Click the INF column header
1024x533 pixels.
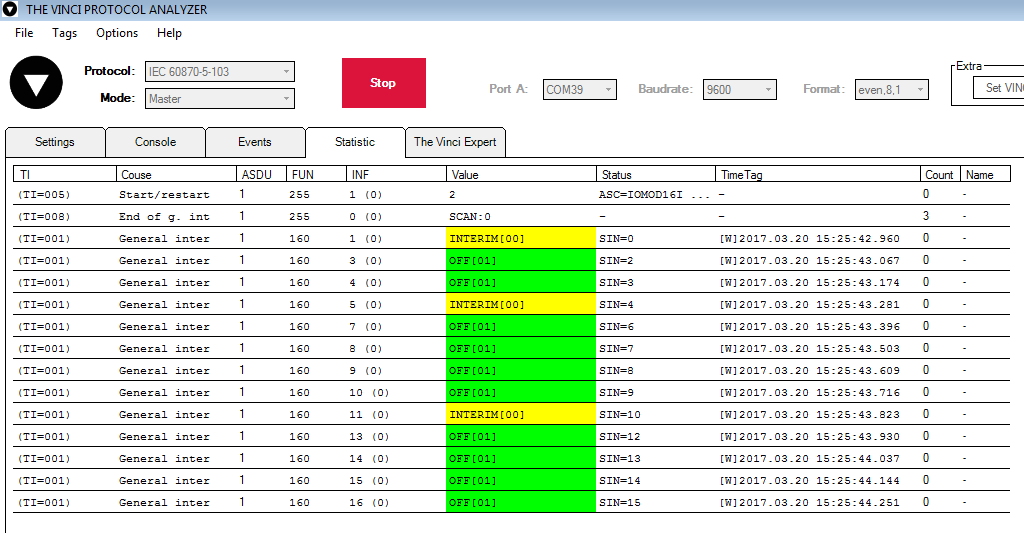[x=396, y=174]
